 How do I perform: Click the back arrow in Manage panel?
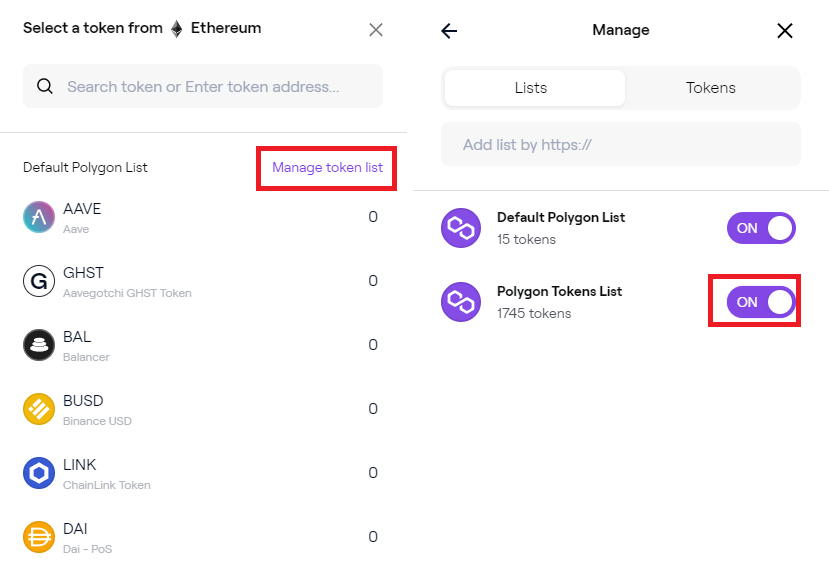[x=449, y=31]
